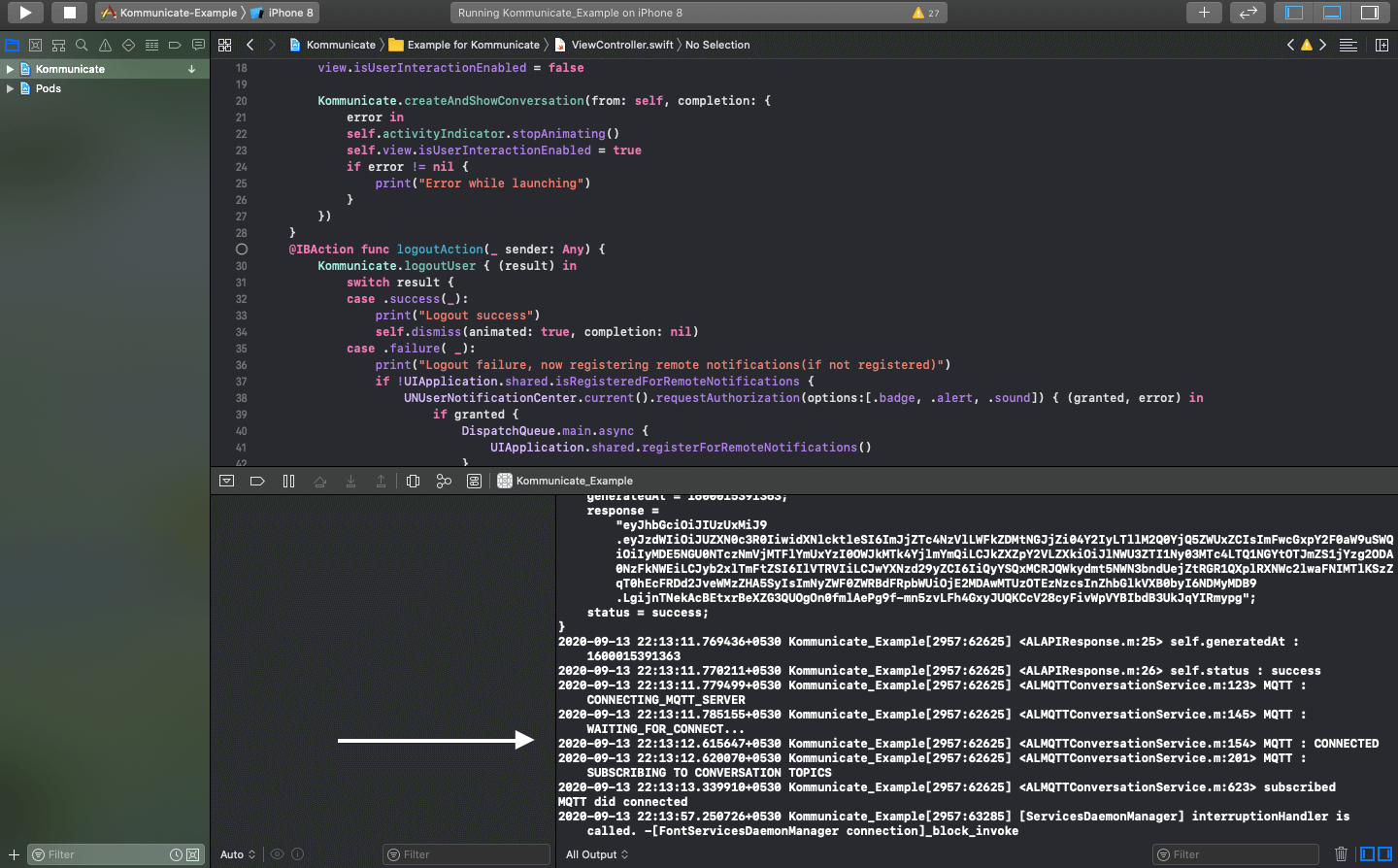Viewport: 1398px width, 868px height.
Task: Click the Run (play) button
Action: click(25, 13)
